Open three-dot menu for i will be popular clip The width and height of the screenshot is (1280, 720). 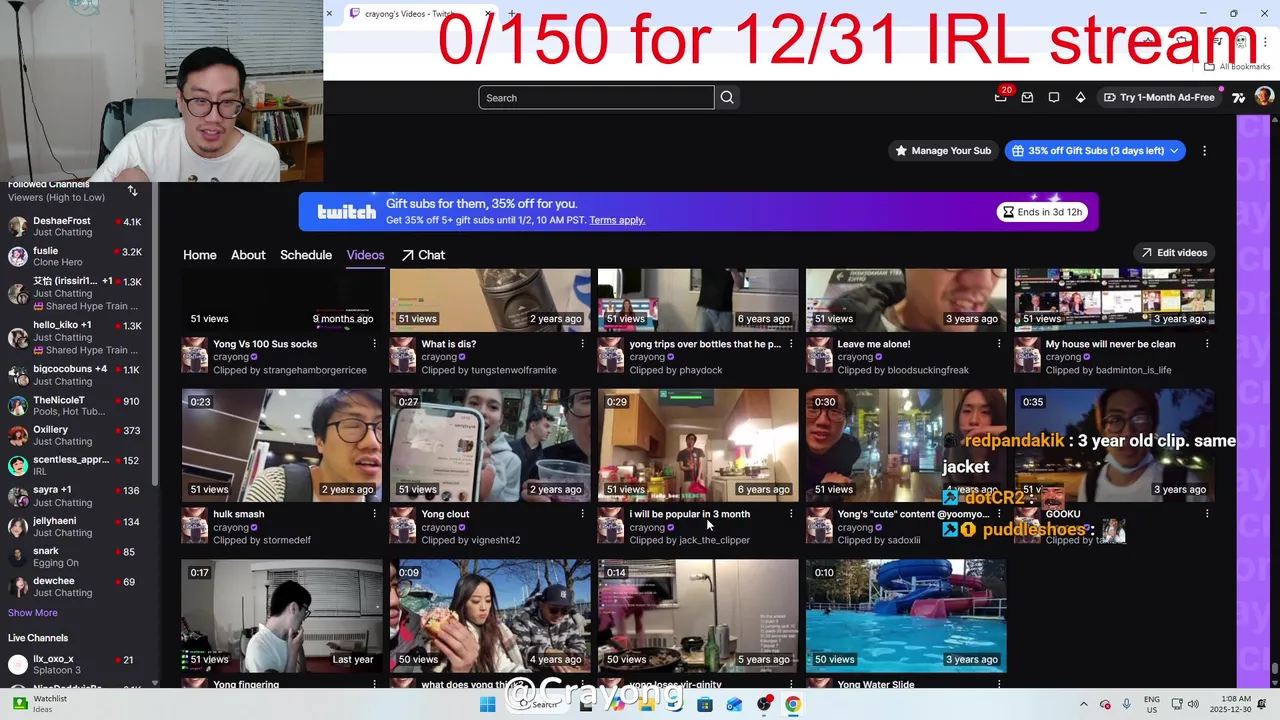pyautogui.click(x=790, y=514)
